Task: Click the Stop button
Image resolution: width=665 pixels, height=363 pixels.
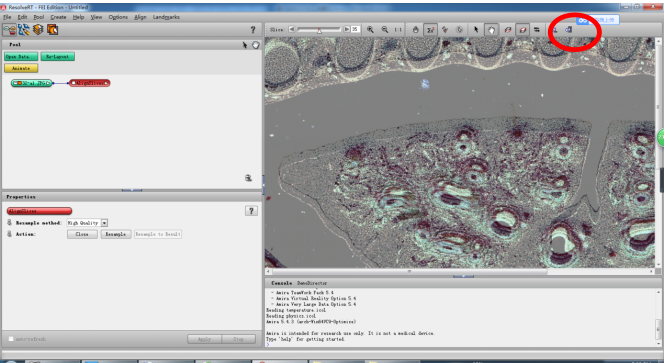Action: [238, 339]
